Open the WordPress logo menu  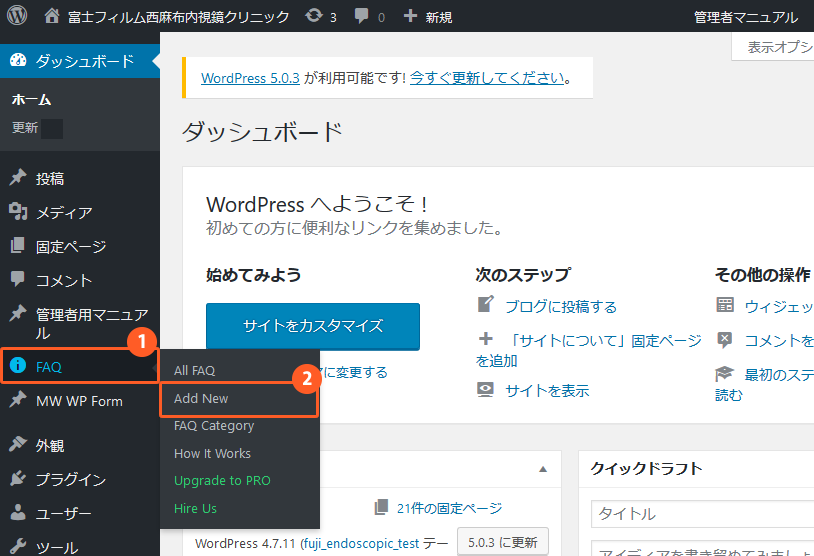[17, 15]
